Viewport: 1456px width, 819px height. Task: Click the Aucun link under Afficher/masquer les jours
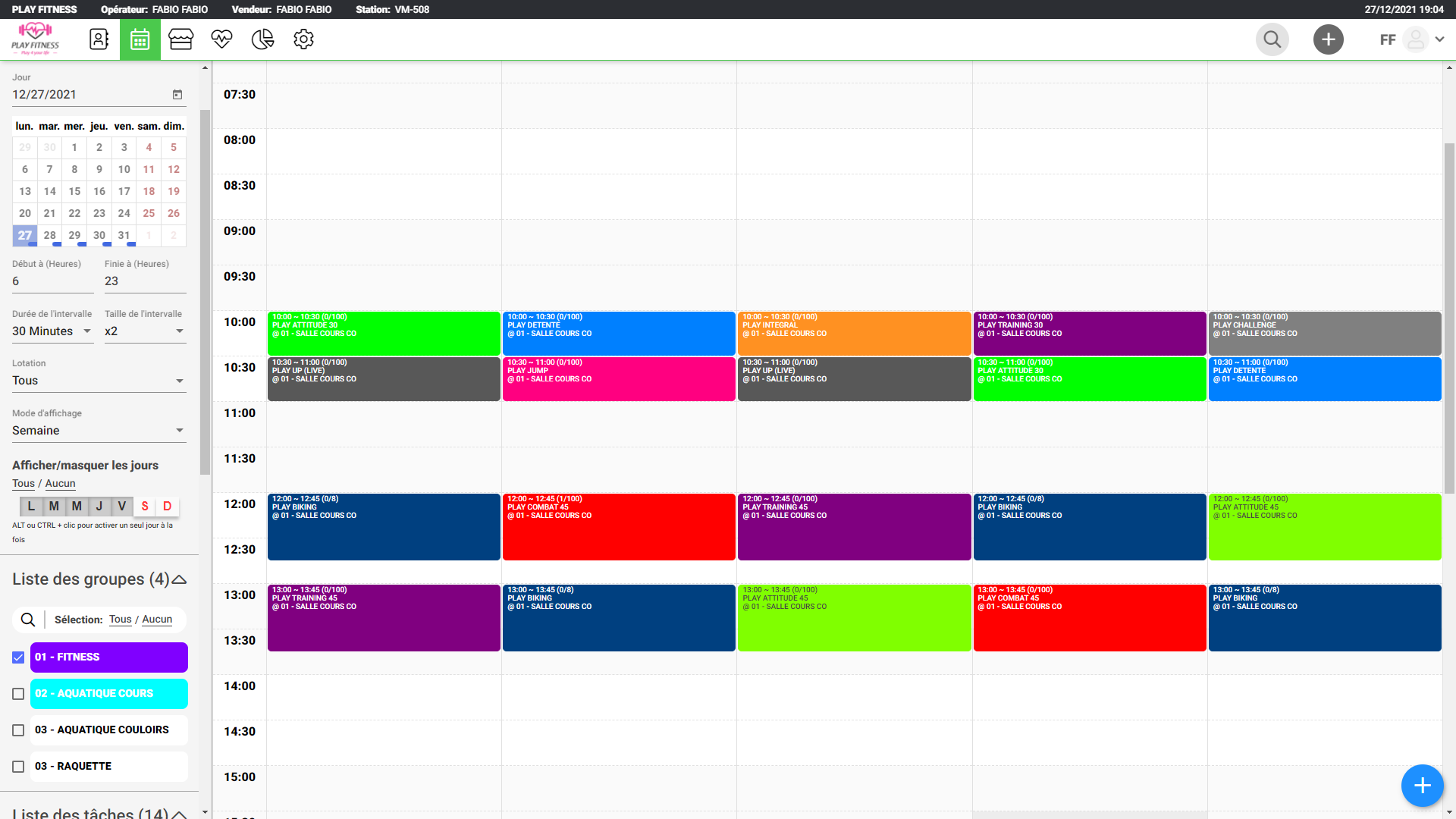point(60,484)
